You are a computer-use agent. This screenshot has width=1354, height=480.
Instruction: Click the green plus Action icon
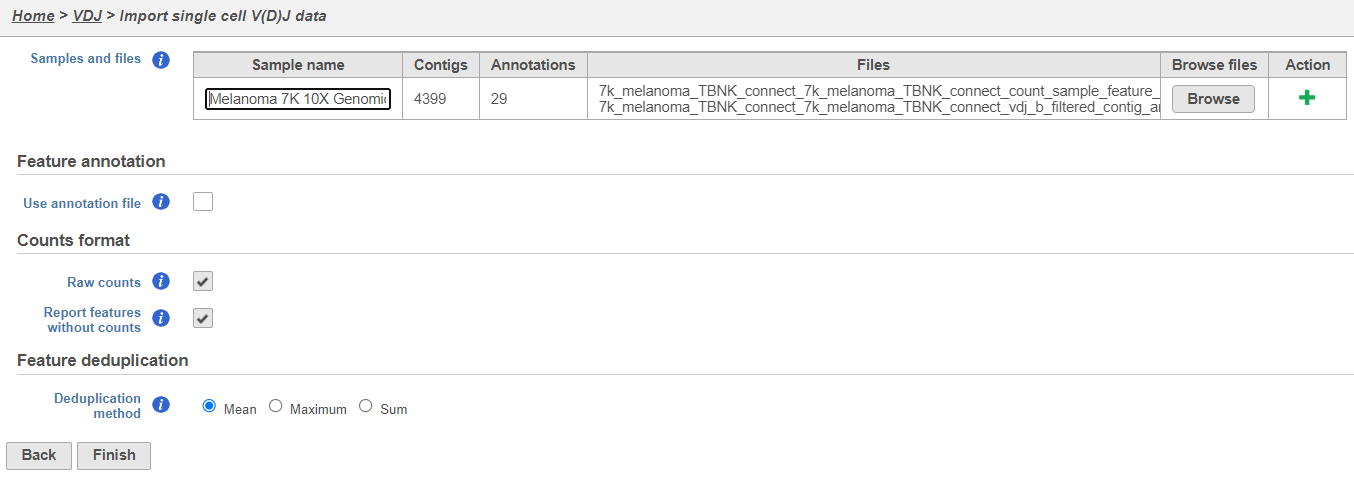(x=1307, y=99)
